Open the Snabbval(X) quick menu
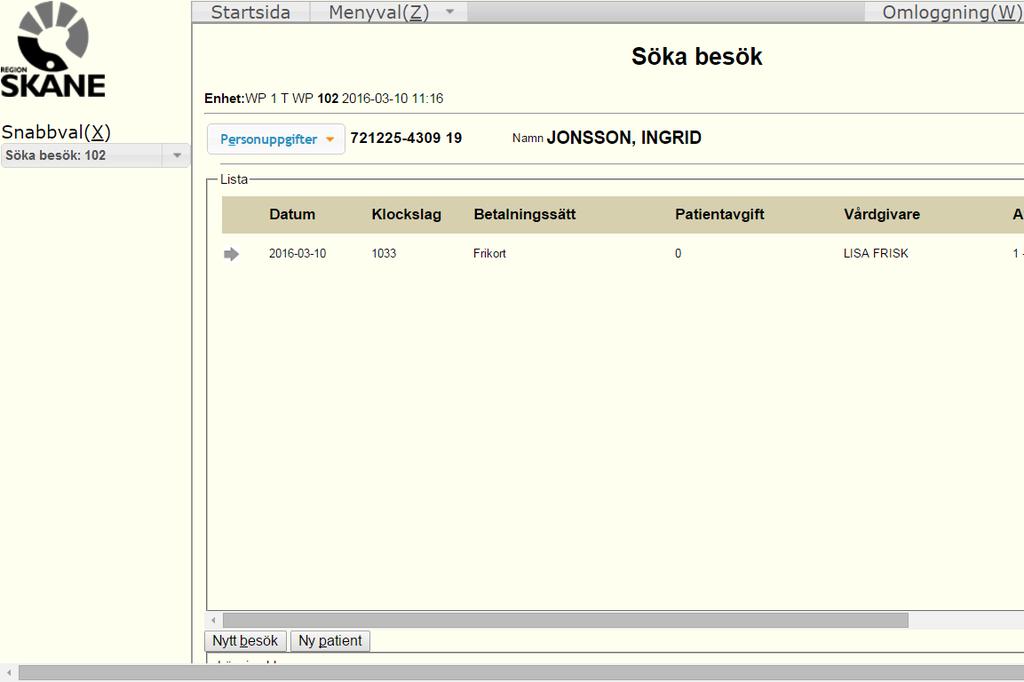1024x682 pixels. (56, 132)
